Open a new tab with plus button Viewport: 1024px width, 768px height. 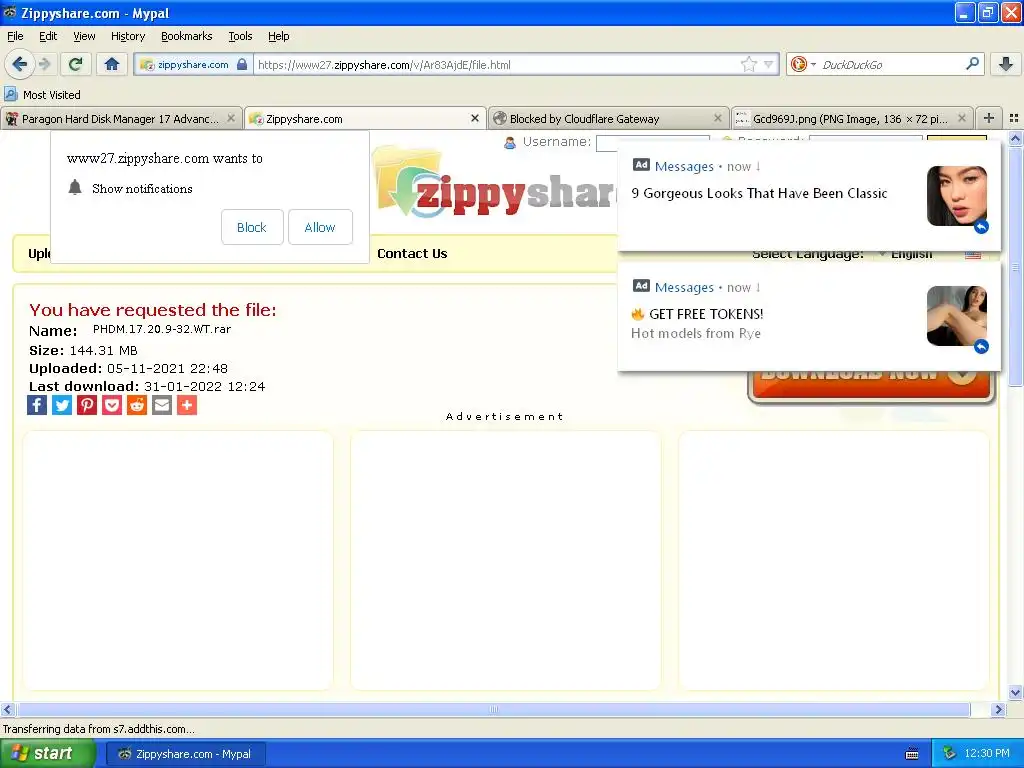[x=989, y=118]
